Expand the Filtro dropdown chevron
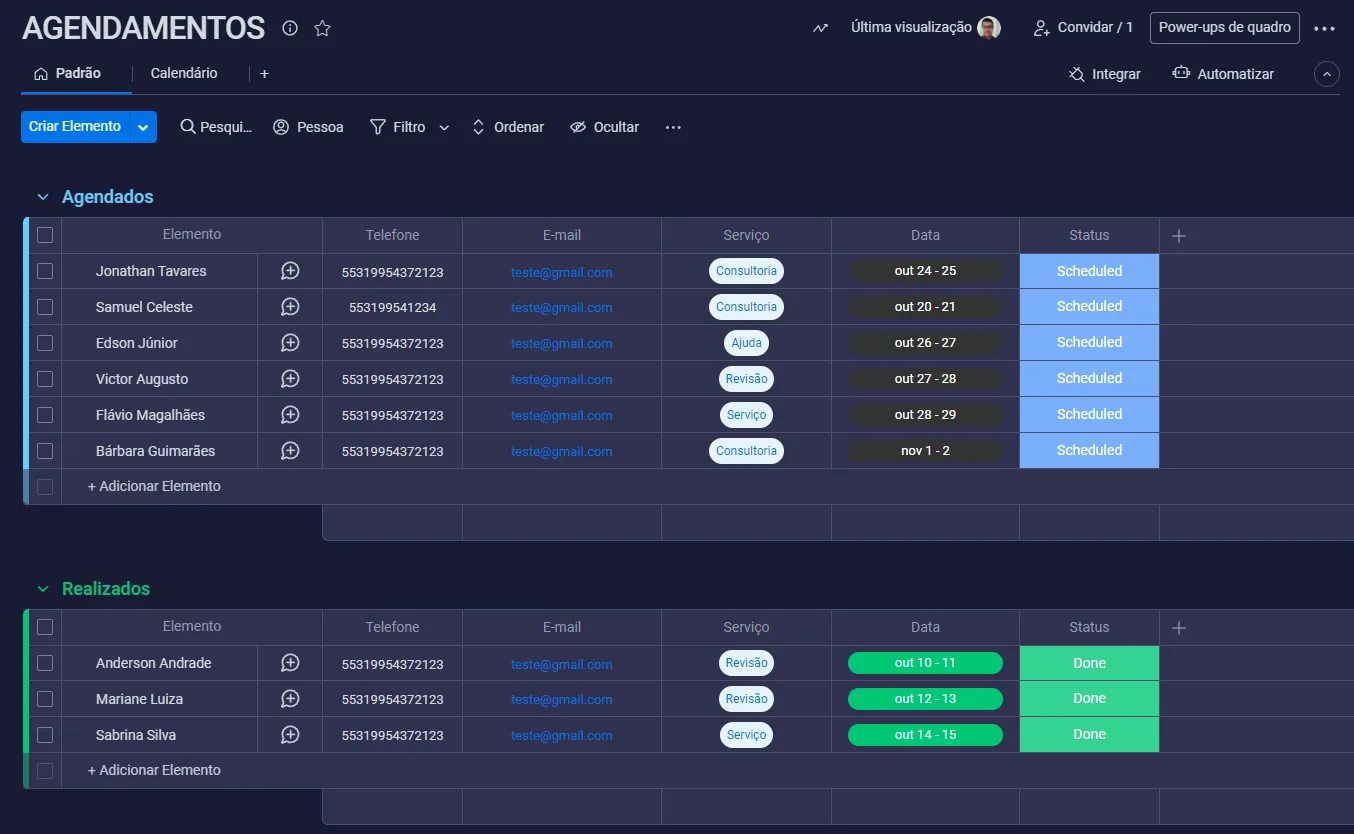Image resolution: width=1354 pixels, height=834 pixels. pyautogui.click(x=444, y=128)
